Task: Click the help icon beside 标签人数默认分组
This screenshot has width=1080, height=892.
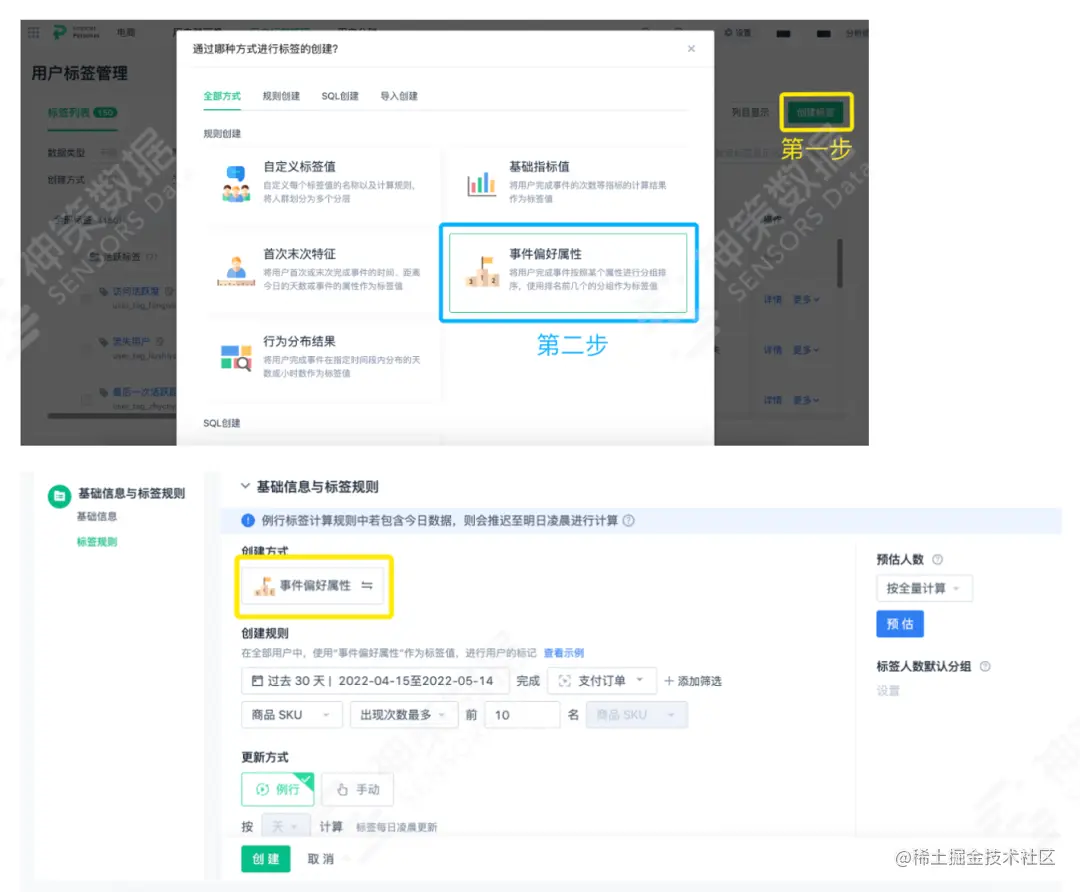Action: click(x=985, y=666)
